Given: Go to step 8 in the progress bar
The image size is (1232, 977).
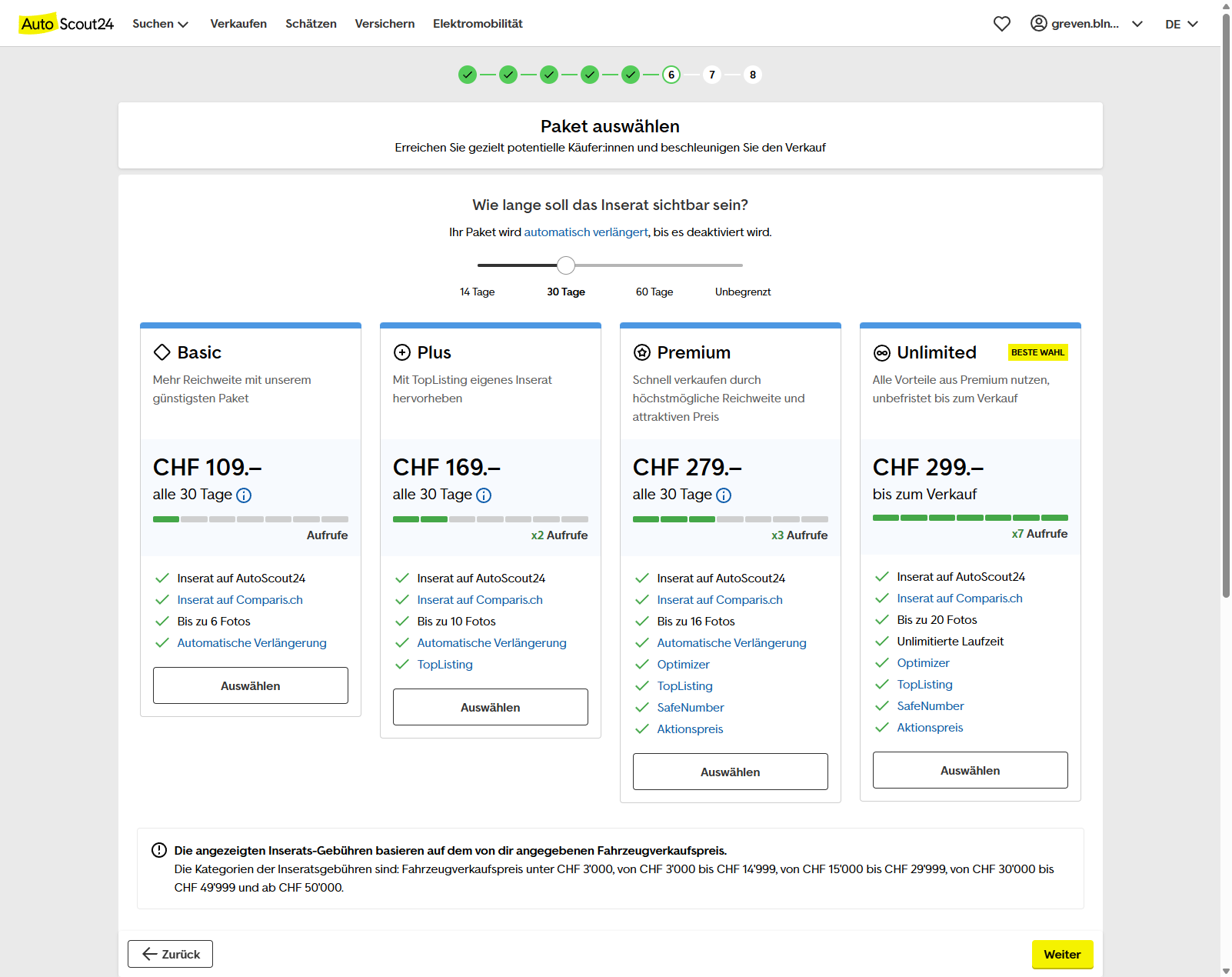Looking at the screenshot, I should [753, 75].
